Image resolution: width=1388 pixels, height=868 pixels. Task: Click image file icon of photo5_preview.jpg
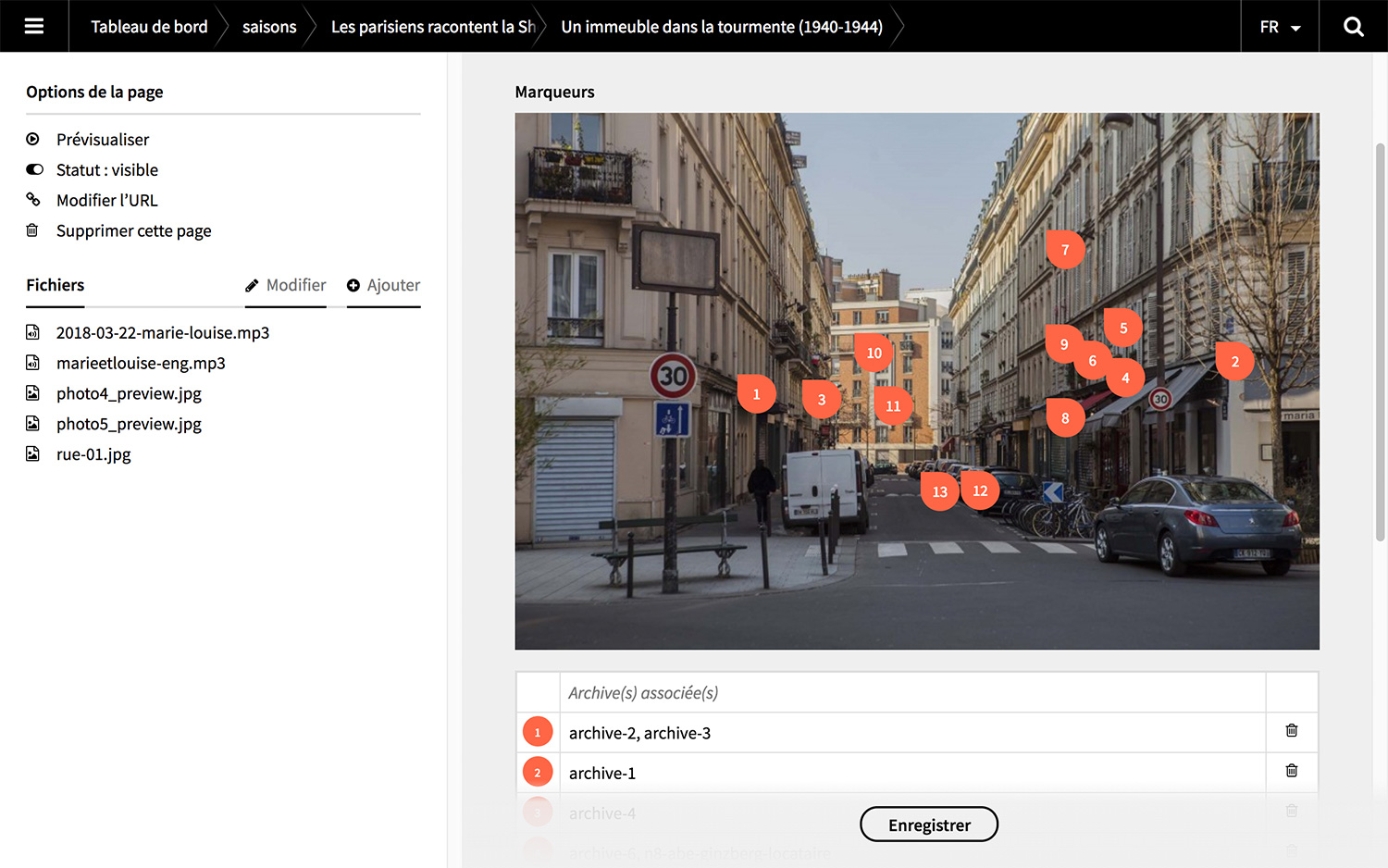(32, 424)
